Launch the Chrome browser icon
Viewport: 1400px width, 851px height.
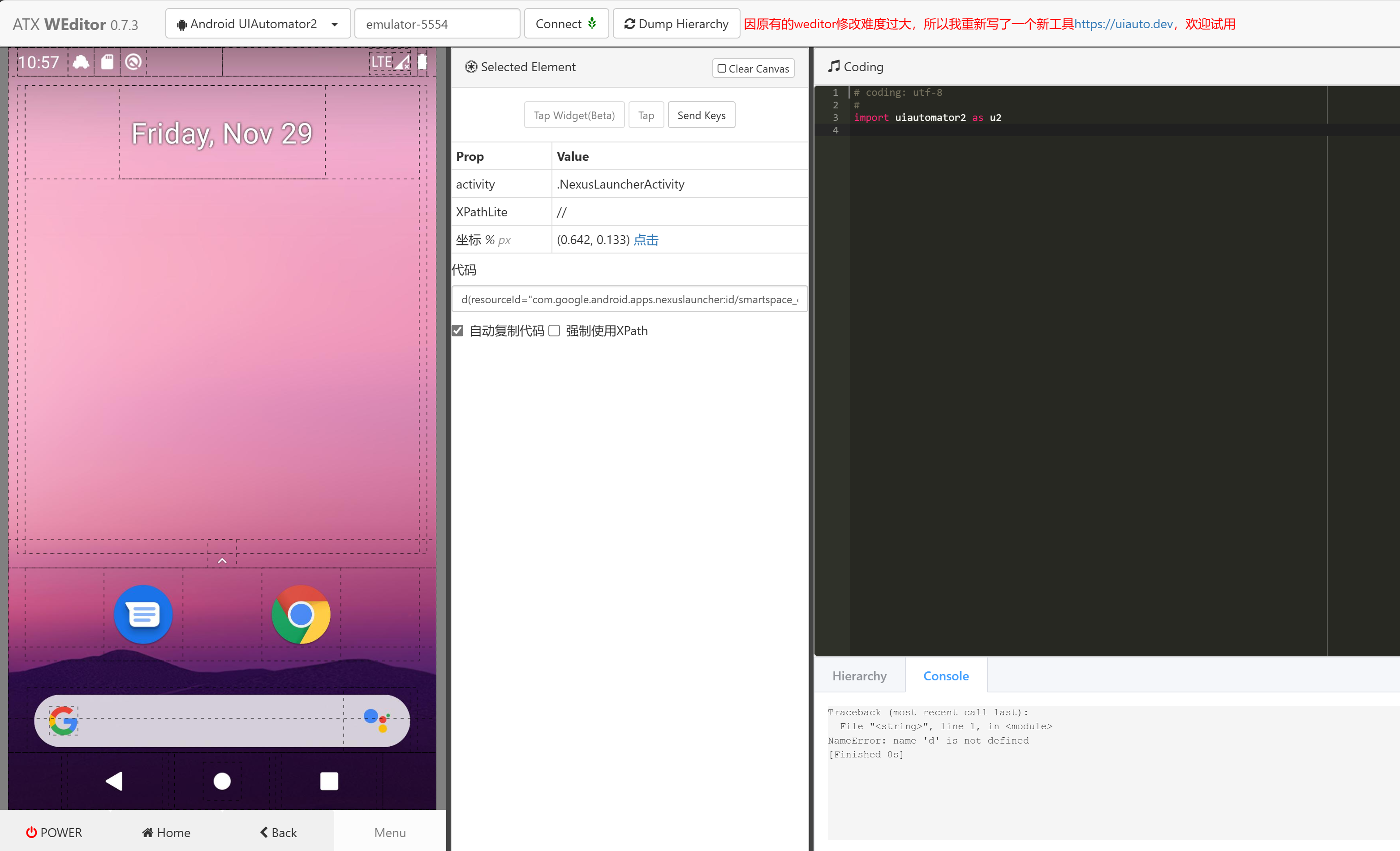click(x=301, y=614)
